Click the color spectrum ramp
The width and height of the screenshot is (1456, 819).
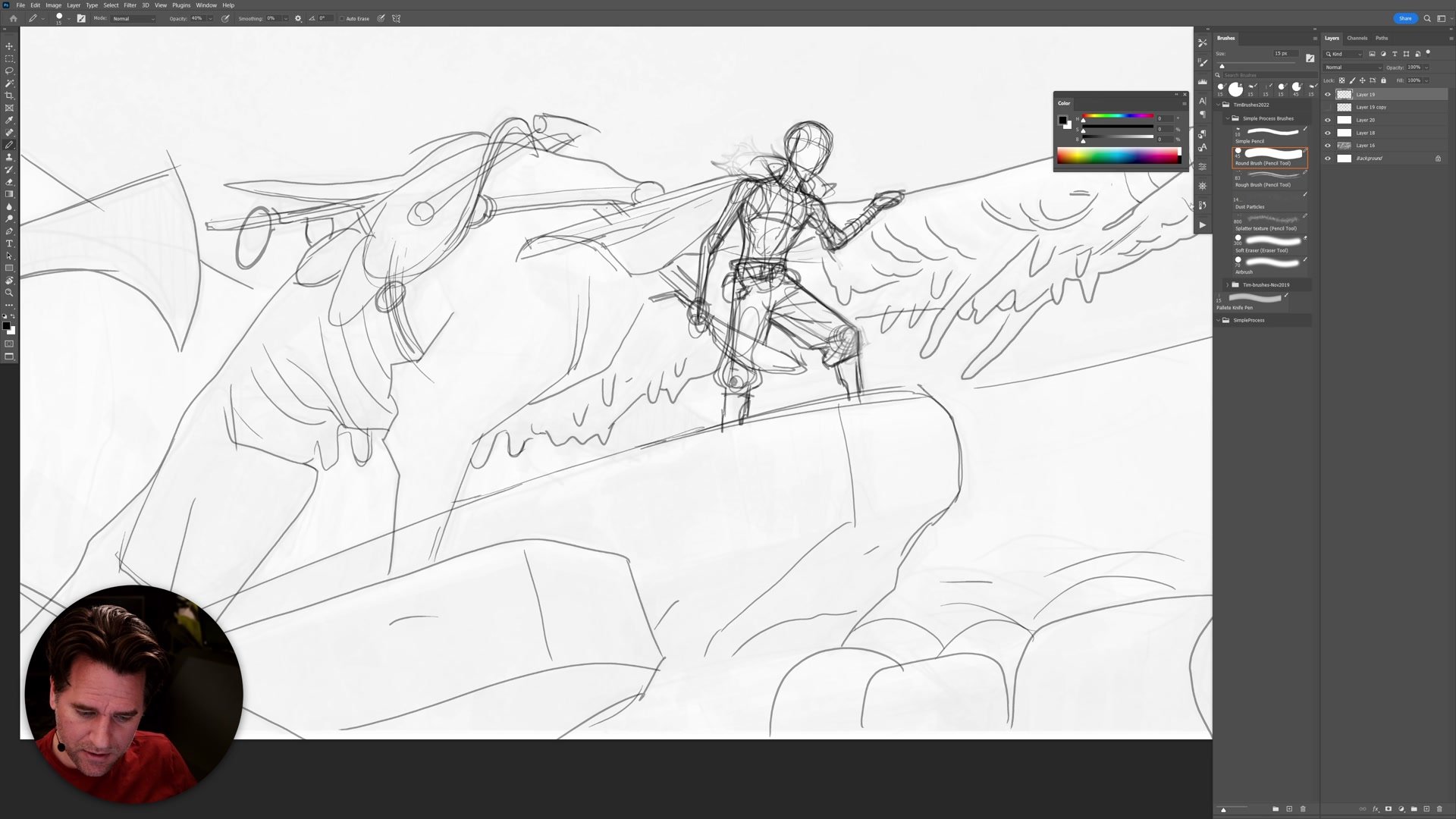pos(1117,156)
